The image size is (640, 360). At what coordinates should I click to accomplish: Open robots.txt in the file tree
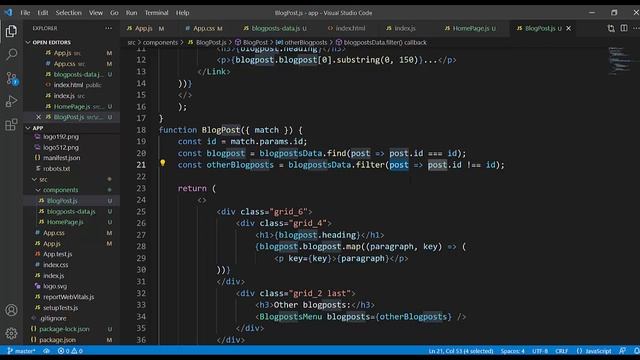(57, 169)
